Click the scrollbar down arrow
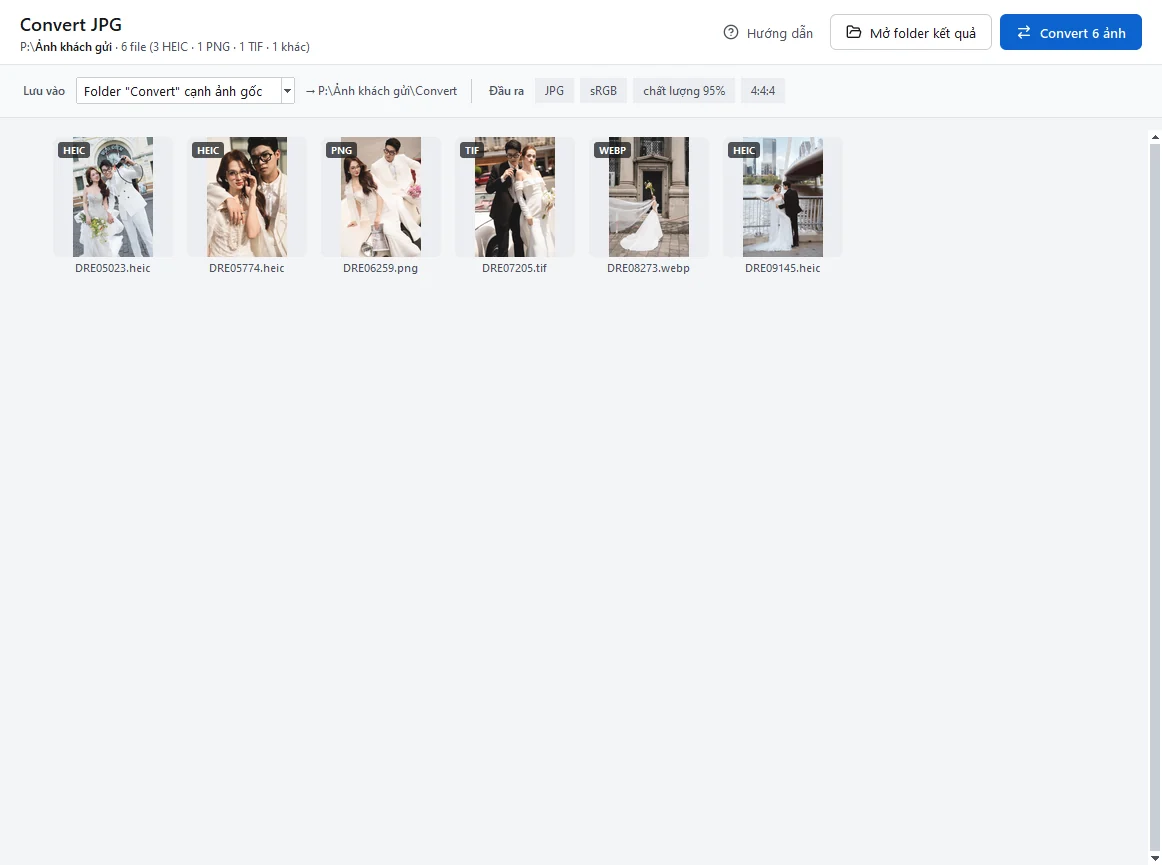The image size is (1162, 865). (x=1155, y=858)
